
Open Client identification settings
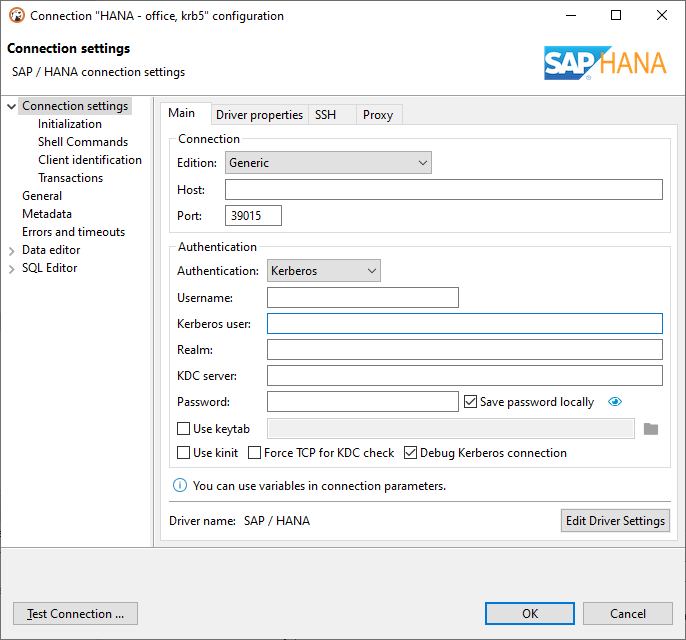point(90,160)
